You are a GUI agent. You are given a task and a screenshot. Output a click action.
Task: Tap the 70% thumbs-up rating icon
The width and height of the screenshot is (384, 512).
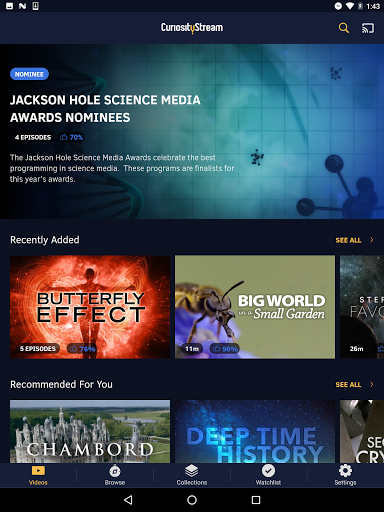(64, 137)
